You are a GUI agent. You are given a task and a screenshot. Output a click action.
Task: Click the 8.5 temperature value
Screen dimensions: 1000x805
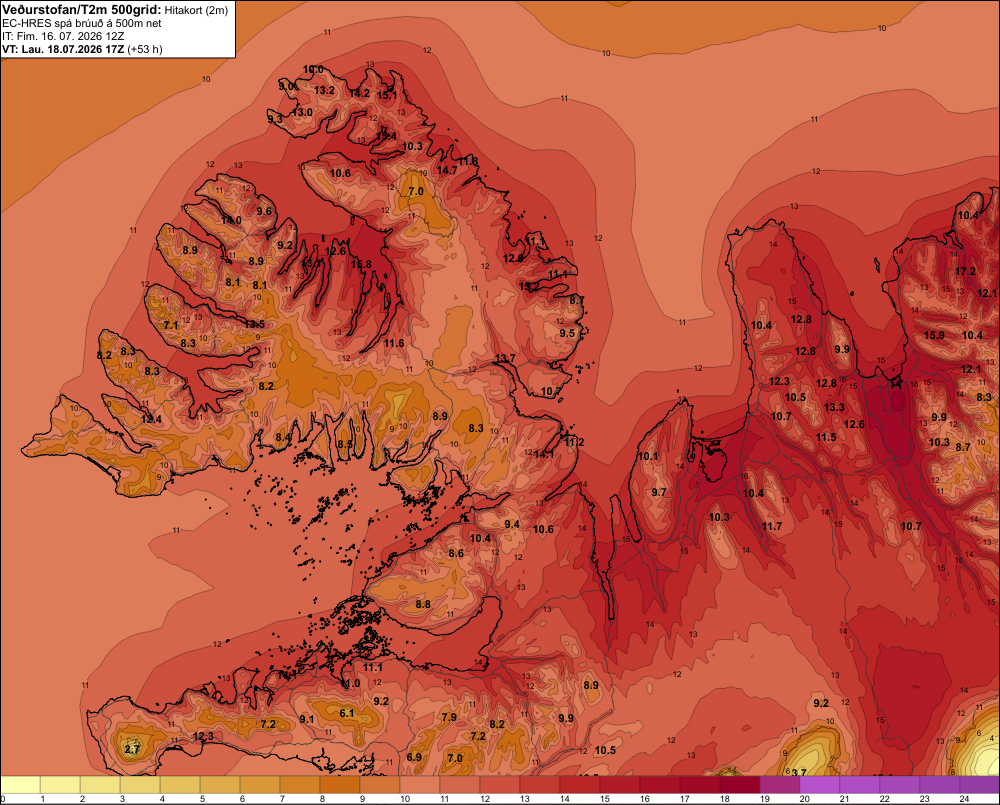345,444
